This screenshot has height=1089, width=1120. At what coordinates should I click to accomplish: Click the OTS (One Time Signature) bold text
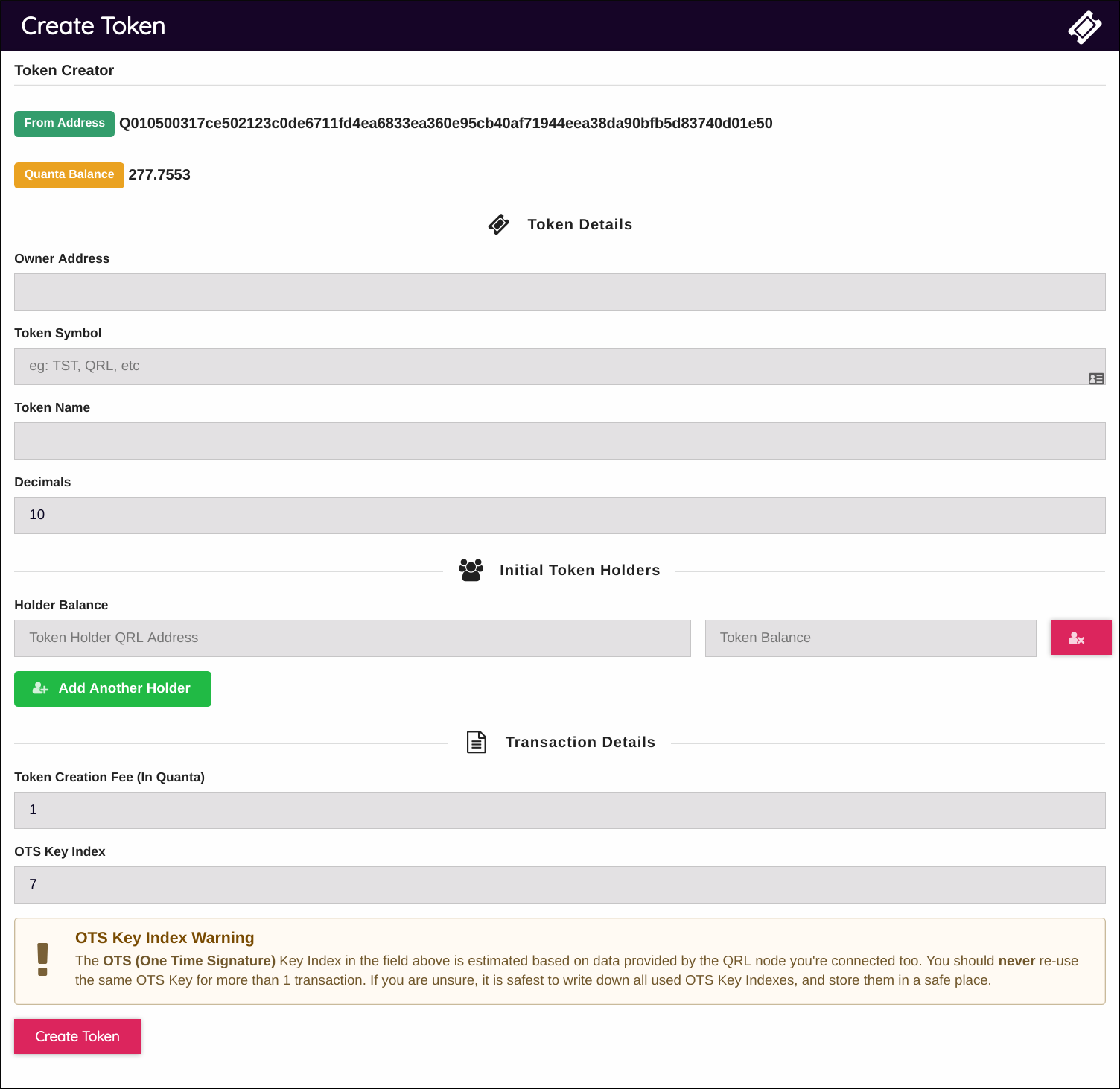[189, 961]
